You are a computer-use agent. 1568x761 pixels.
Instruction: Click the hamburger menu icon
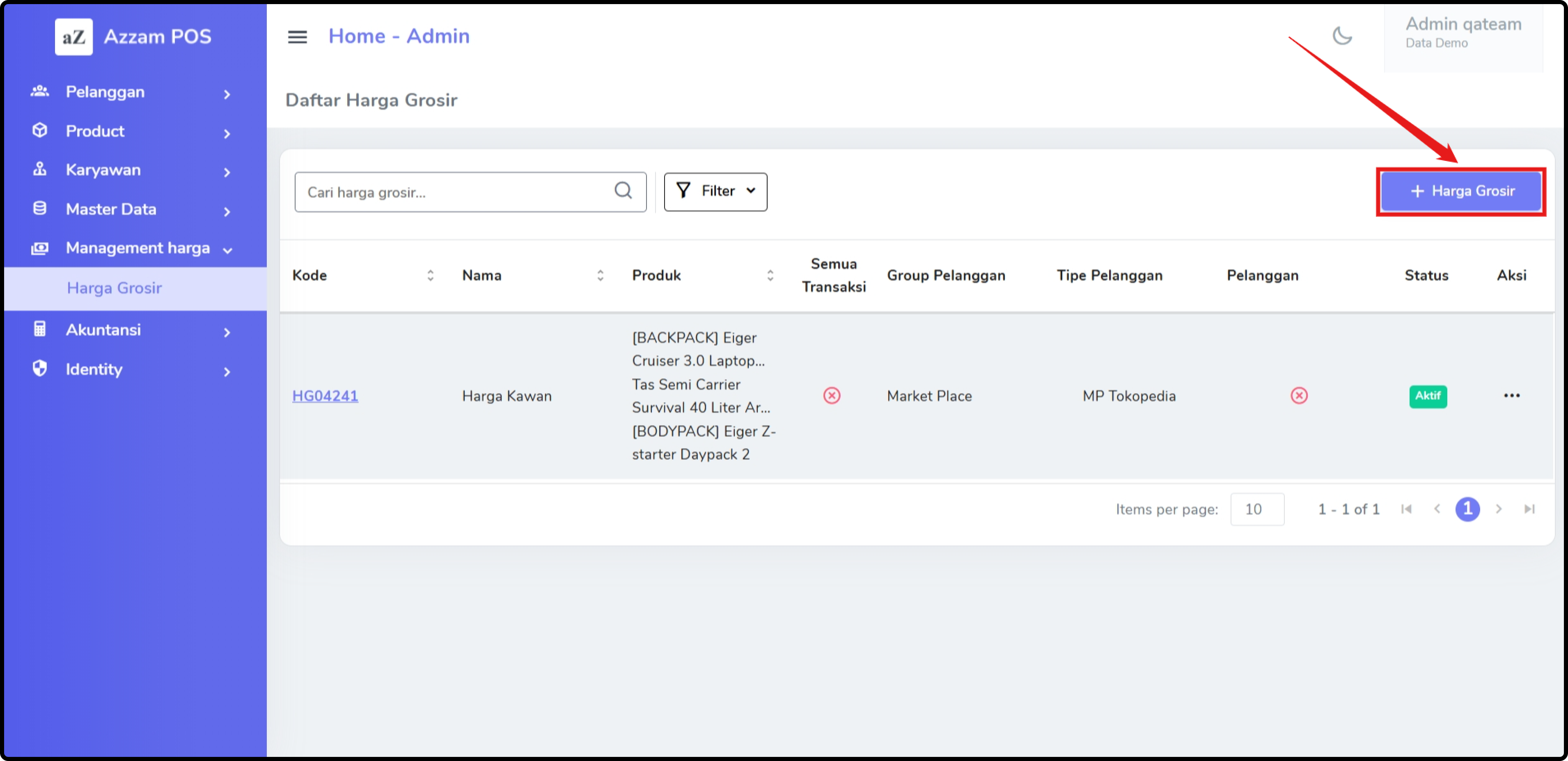point(297,37)
